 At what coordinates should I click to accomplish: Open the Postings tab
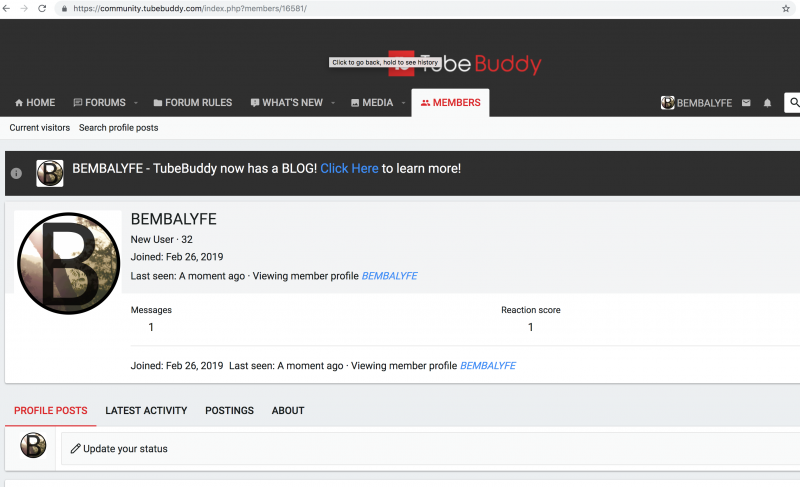229,411
